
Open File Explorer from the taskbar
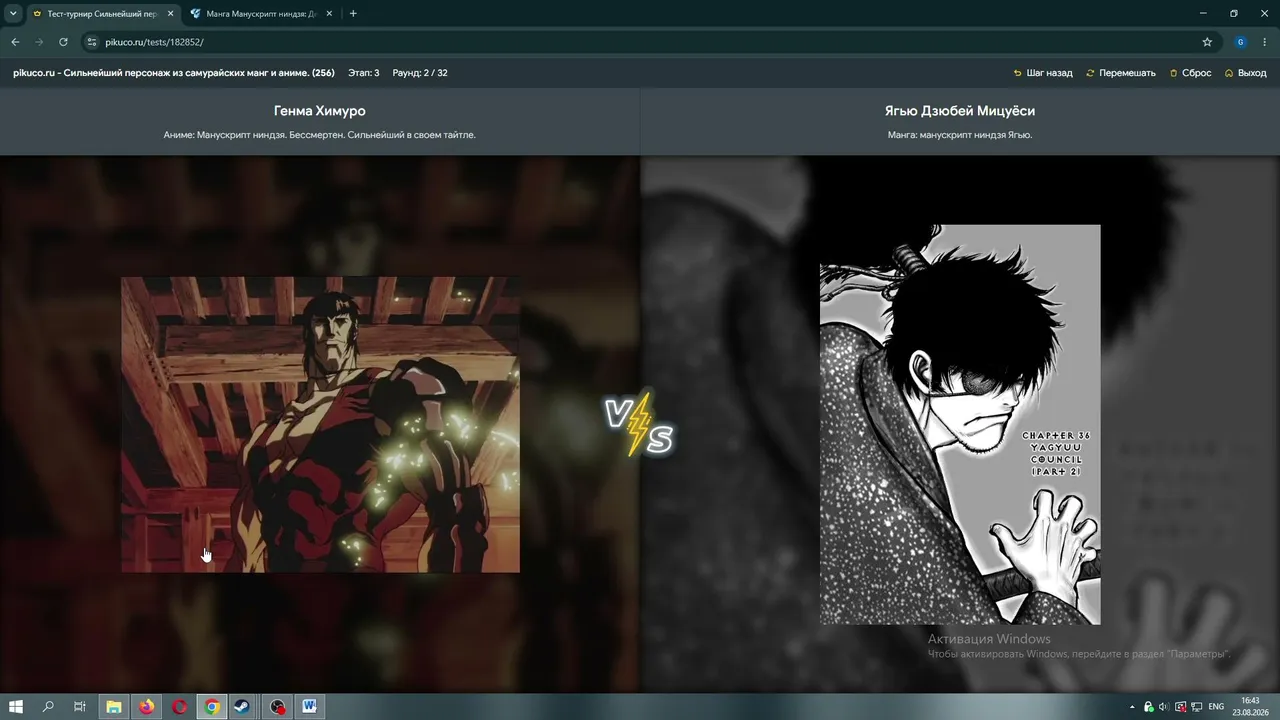tap(114, 707)
